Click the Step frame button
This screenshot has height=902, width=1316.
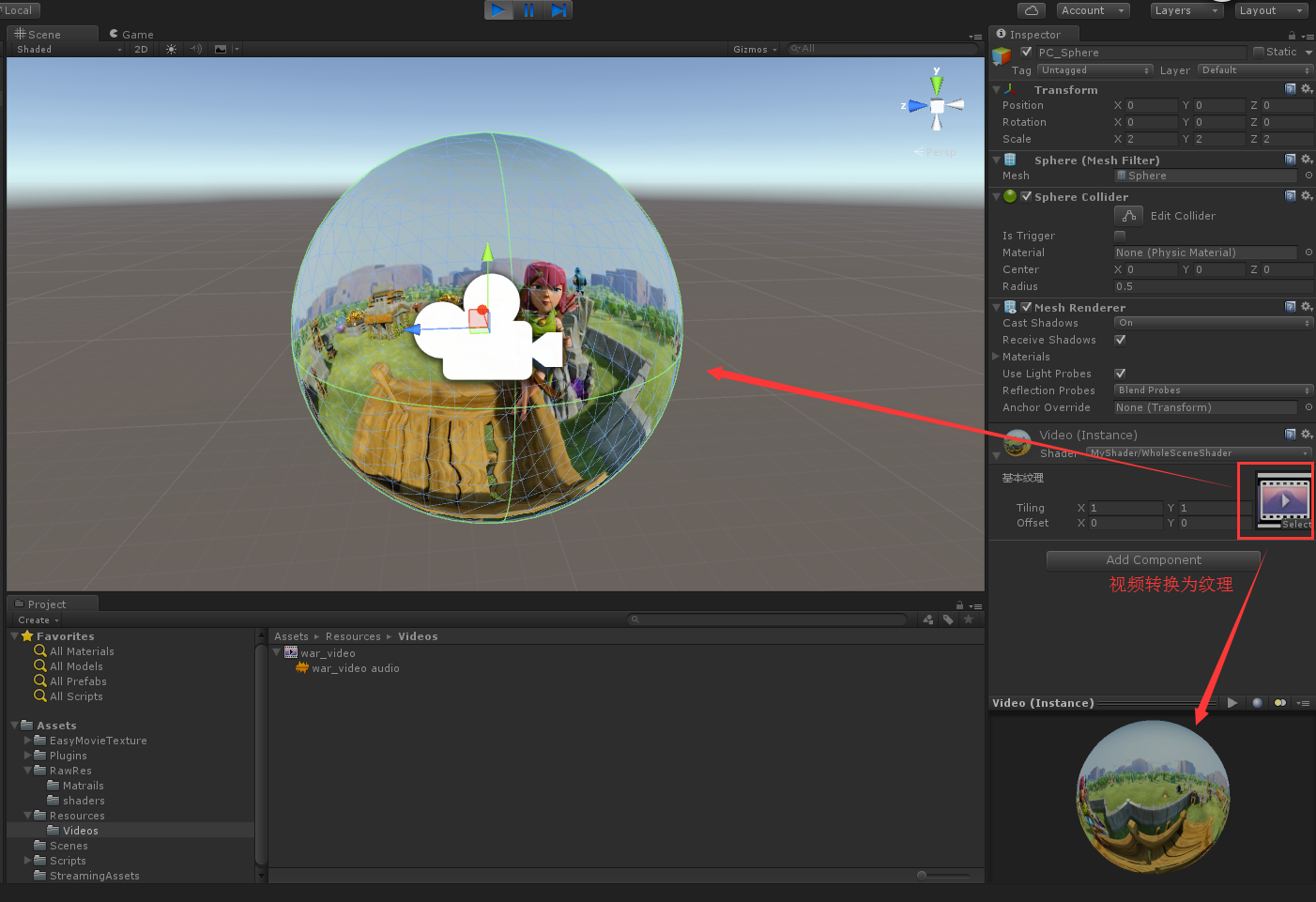pyautogui.click(x=558, y=10)
